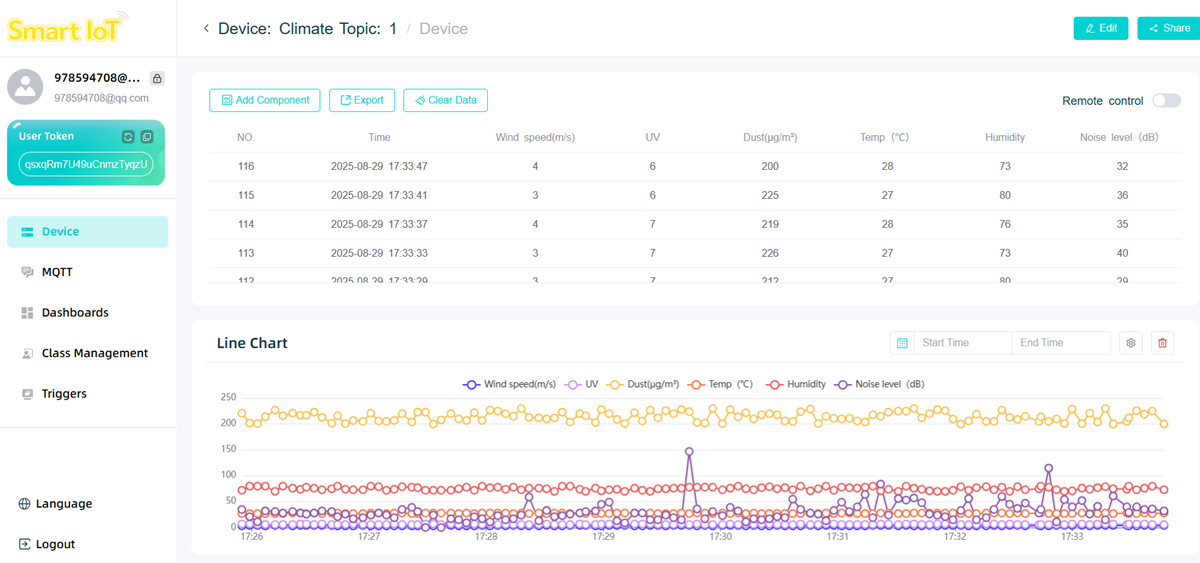The image size is (1200, 563).
Task: Refresh the User Token
Action: (128, 137)
